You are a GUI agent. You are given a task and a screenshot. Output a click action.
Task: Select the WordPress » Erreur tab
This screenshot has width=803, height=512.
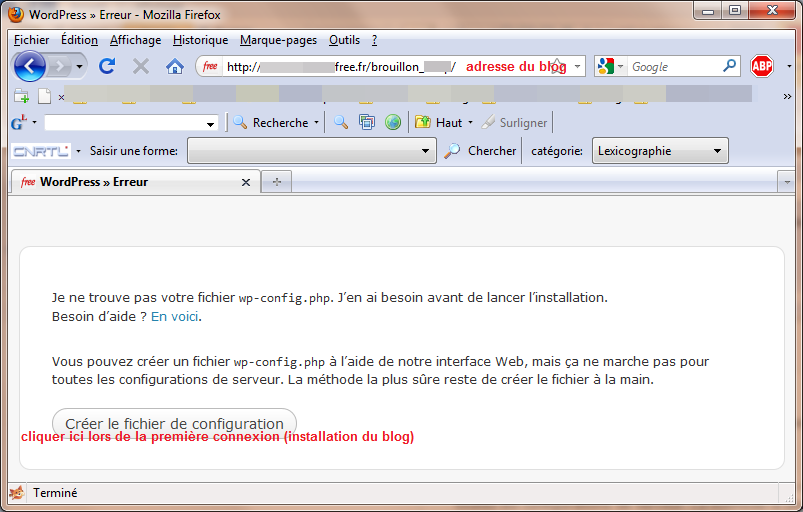click(x=135, y=182)
